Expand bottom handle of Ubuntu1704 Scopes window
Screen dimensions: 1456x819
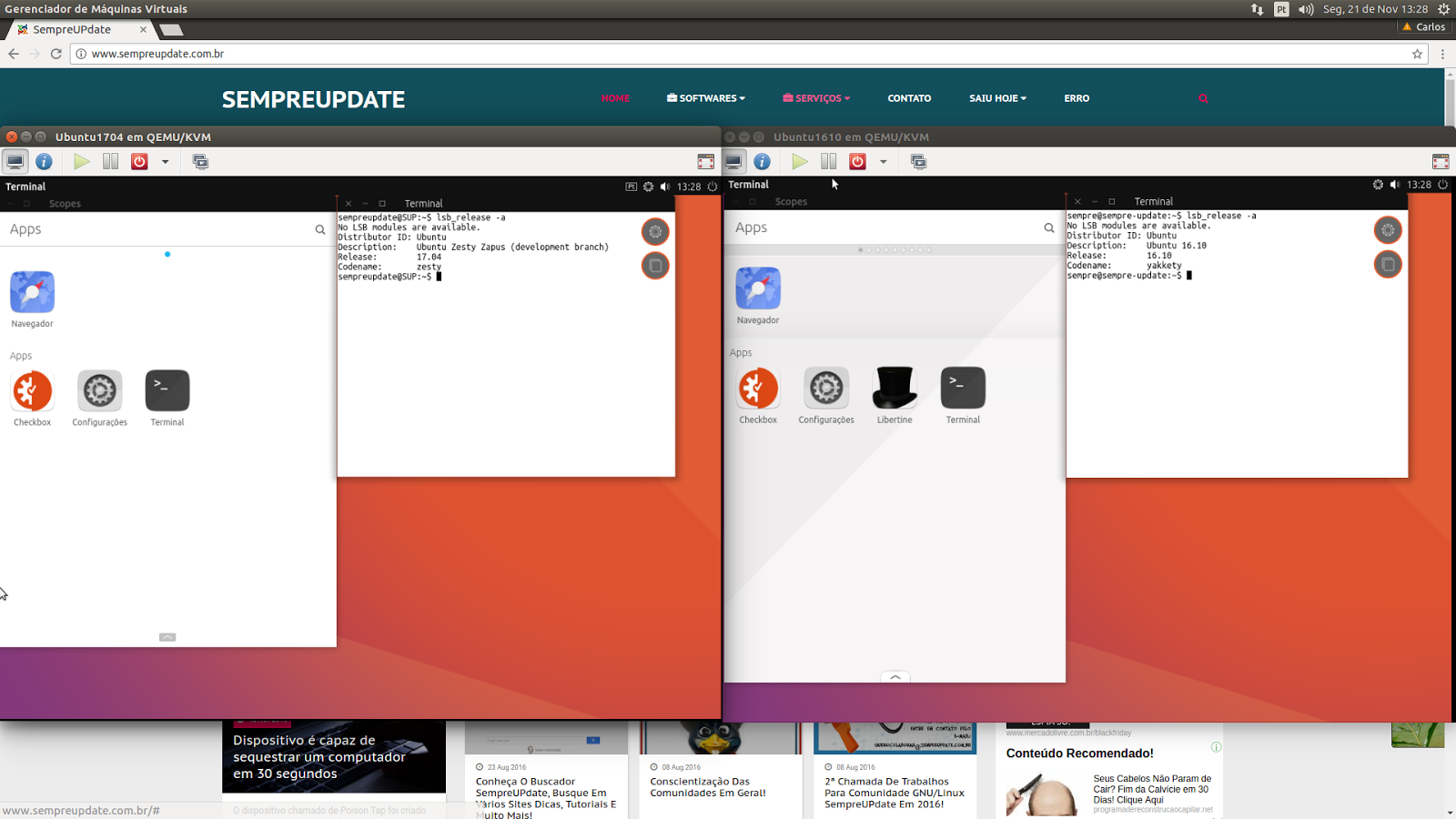click(x=167, y=637)
